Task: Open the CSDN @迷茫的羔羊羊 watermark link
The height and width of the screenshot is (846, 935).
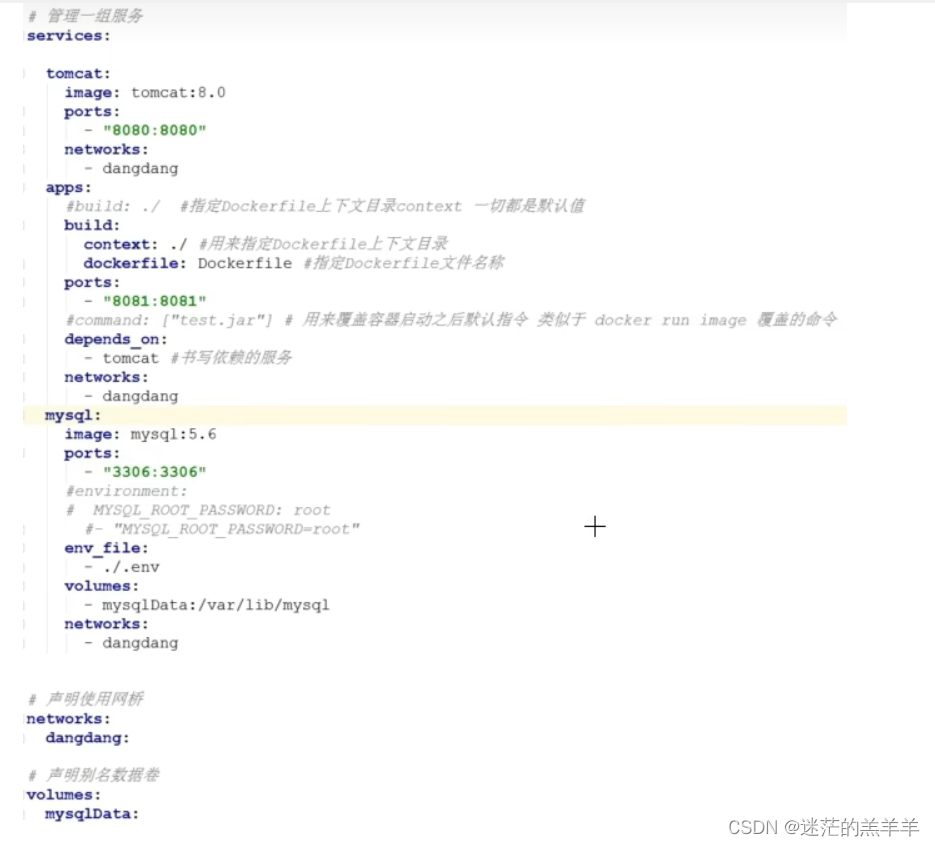Action: (x=824, y=828)
